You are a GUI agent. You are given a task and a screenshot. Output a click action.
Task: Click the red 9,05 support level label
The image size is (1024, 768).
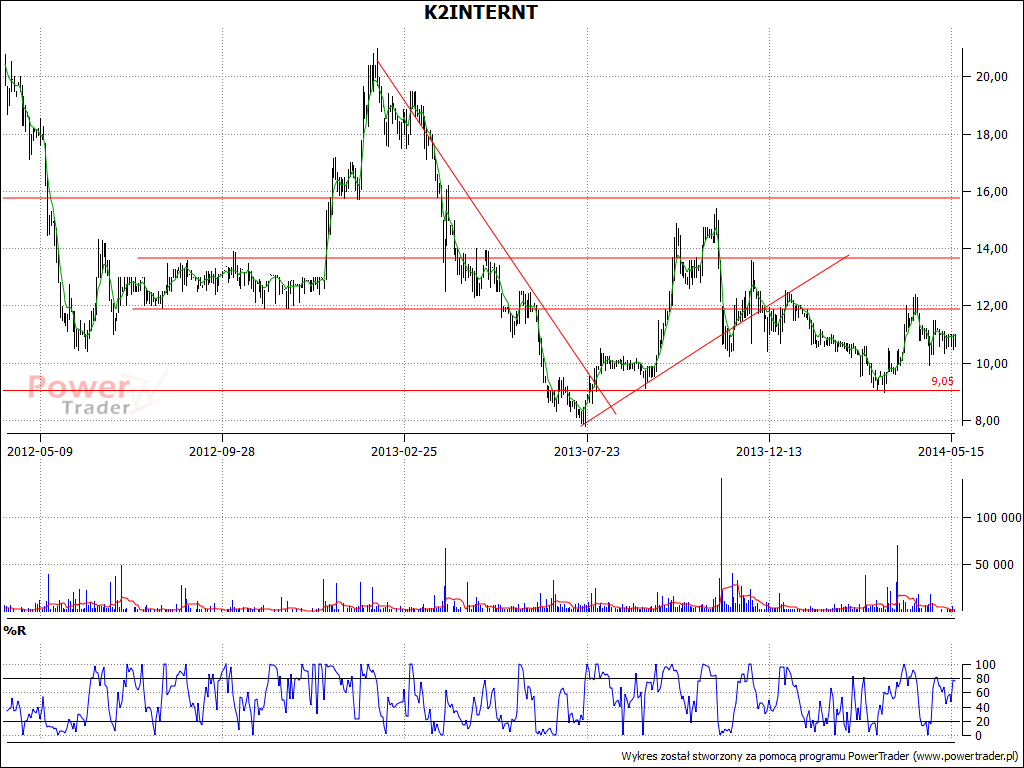point(942,381)
